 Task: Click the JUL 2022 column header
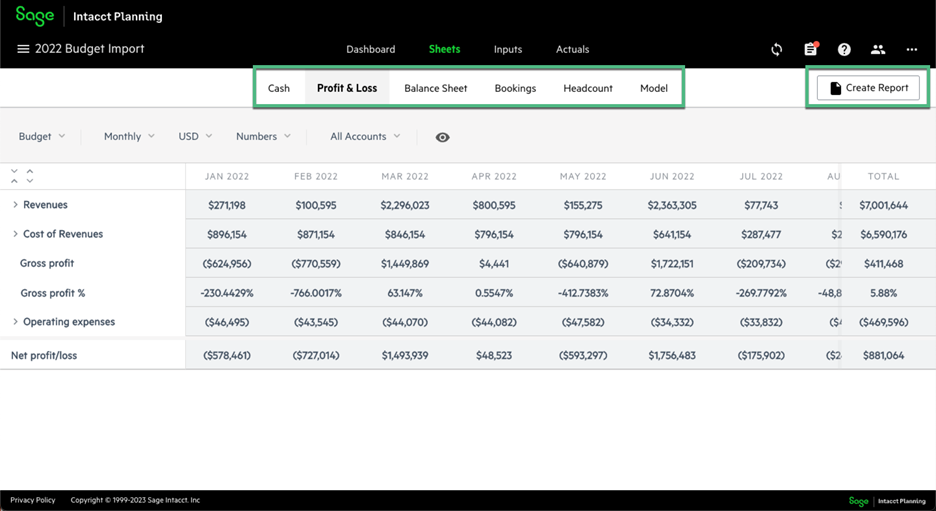pyautogui.click(x=761, y=177)
